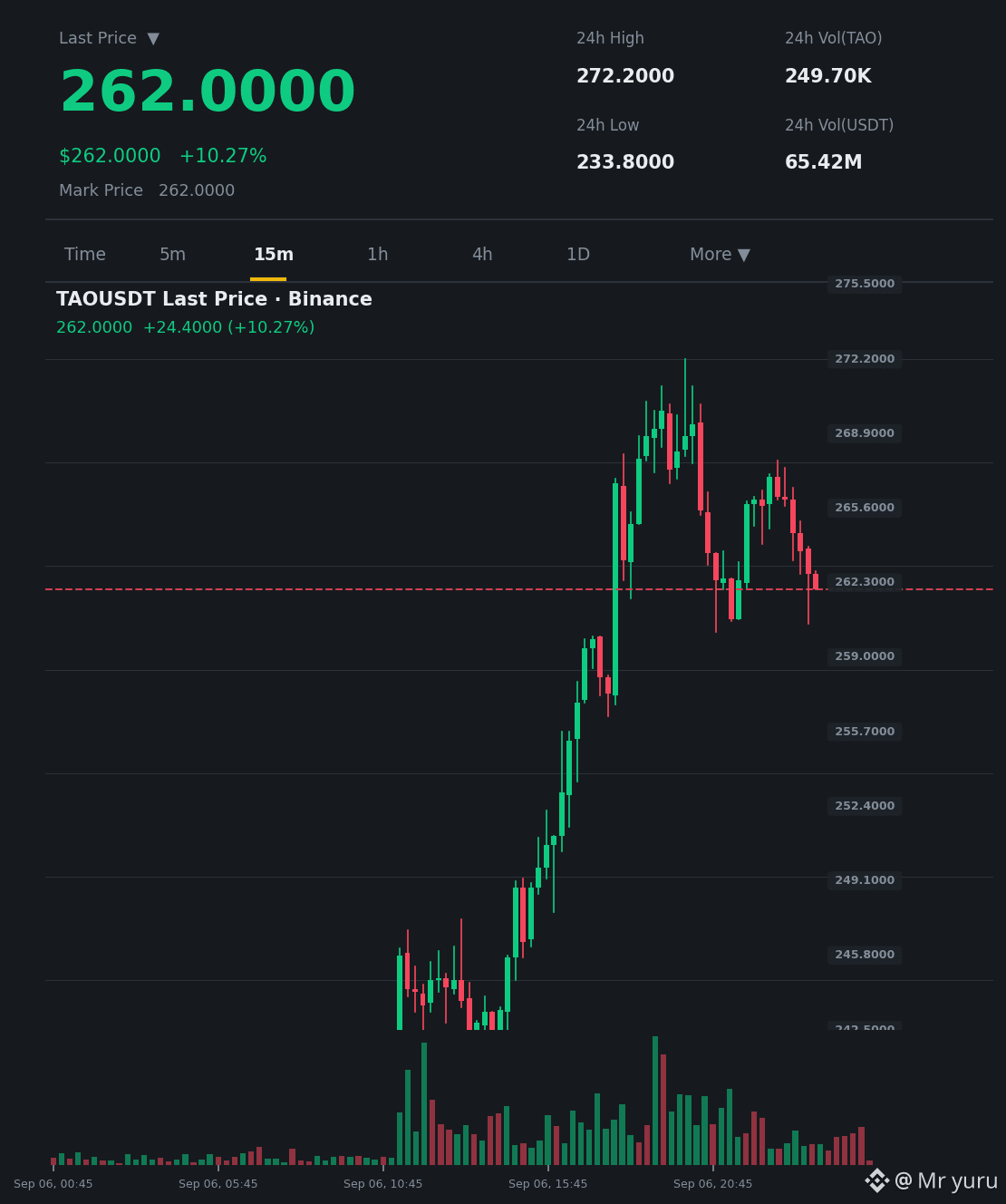Viewport: 1006px width, 1204px height.
Task: Expand the More timeframes menu
Action: [720, 255]
